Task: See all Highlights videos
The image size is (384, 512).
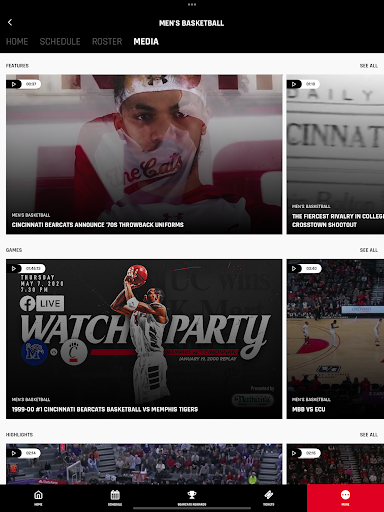Action: 369,435
